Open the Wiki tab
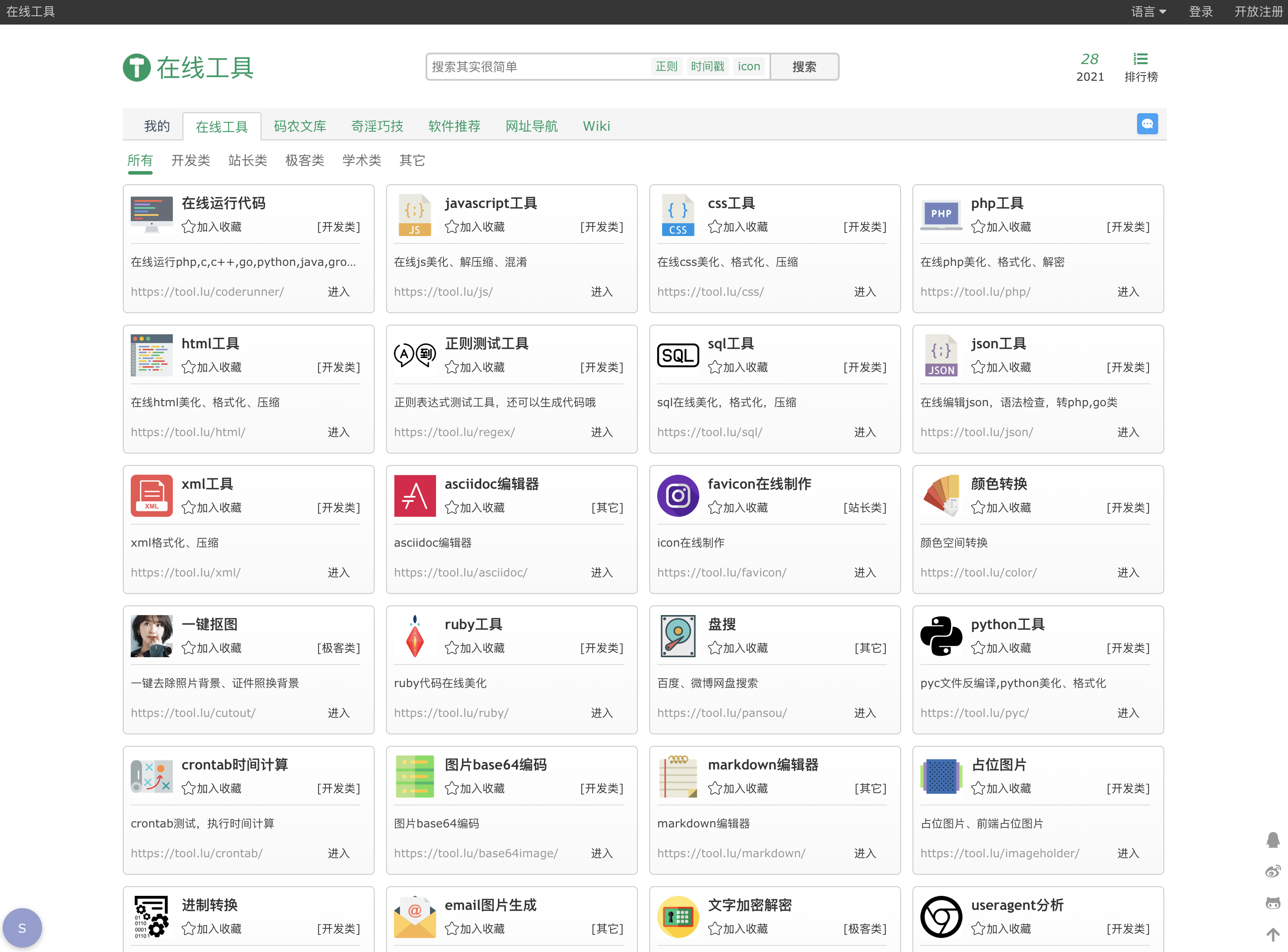The width and height of the screenshot is (1288, 952). click(x=596, y=126)
